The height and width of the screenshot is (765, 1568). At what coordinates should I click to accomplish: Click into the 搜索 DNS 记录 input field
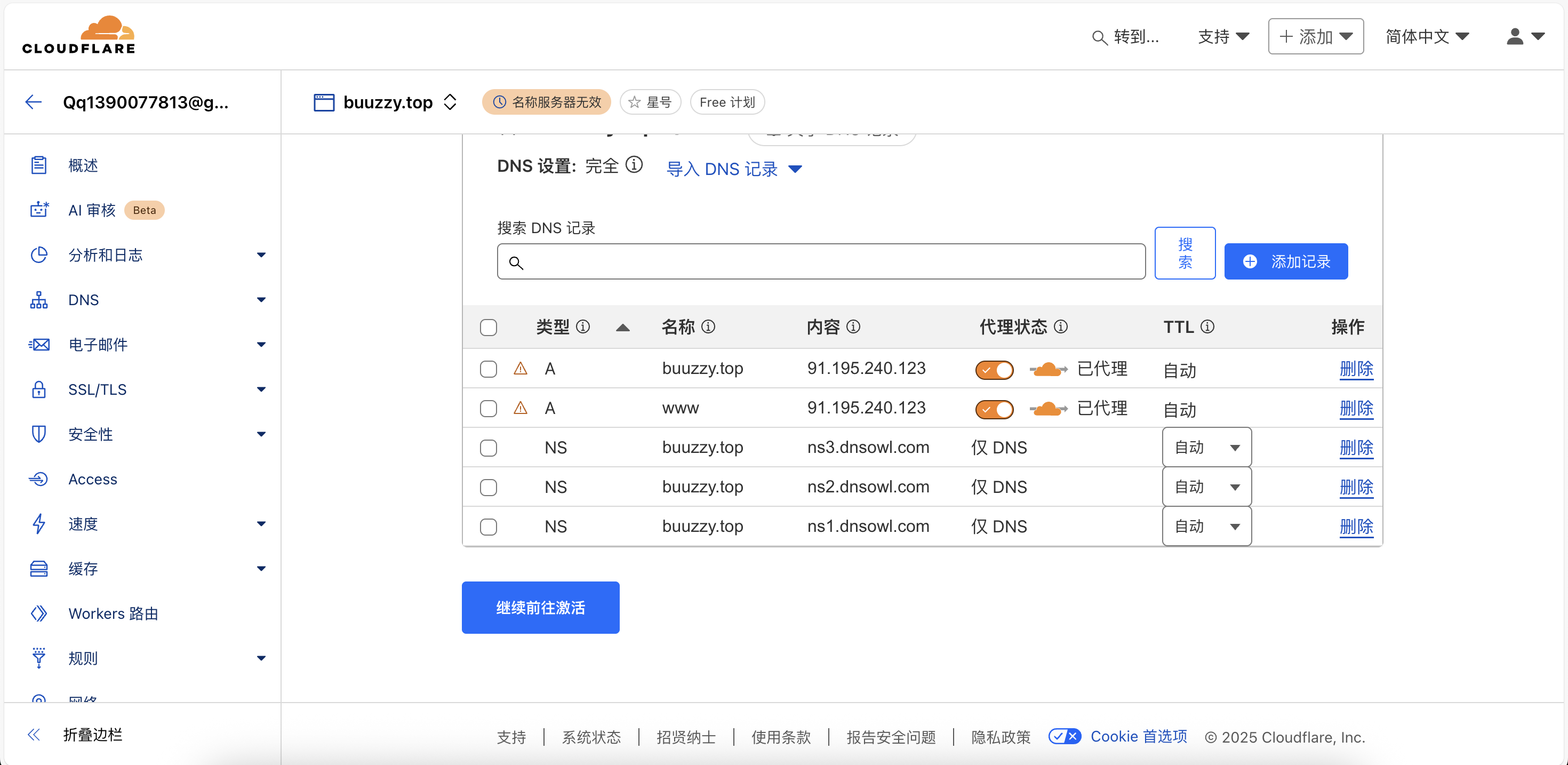(821, 262)
